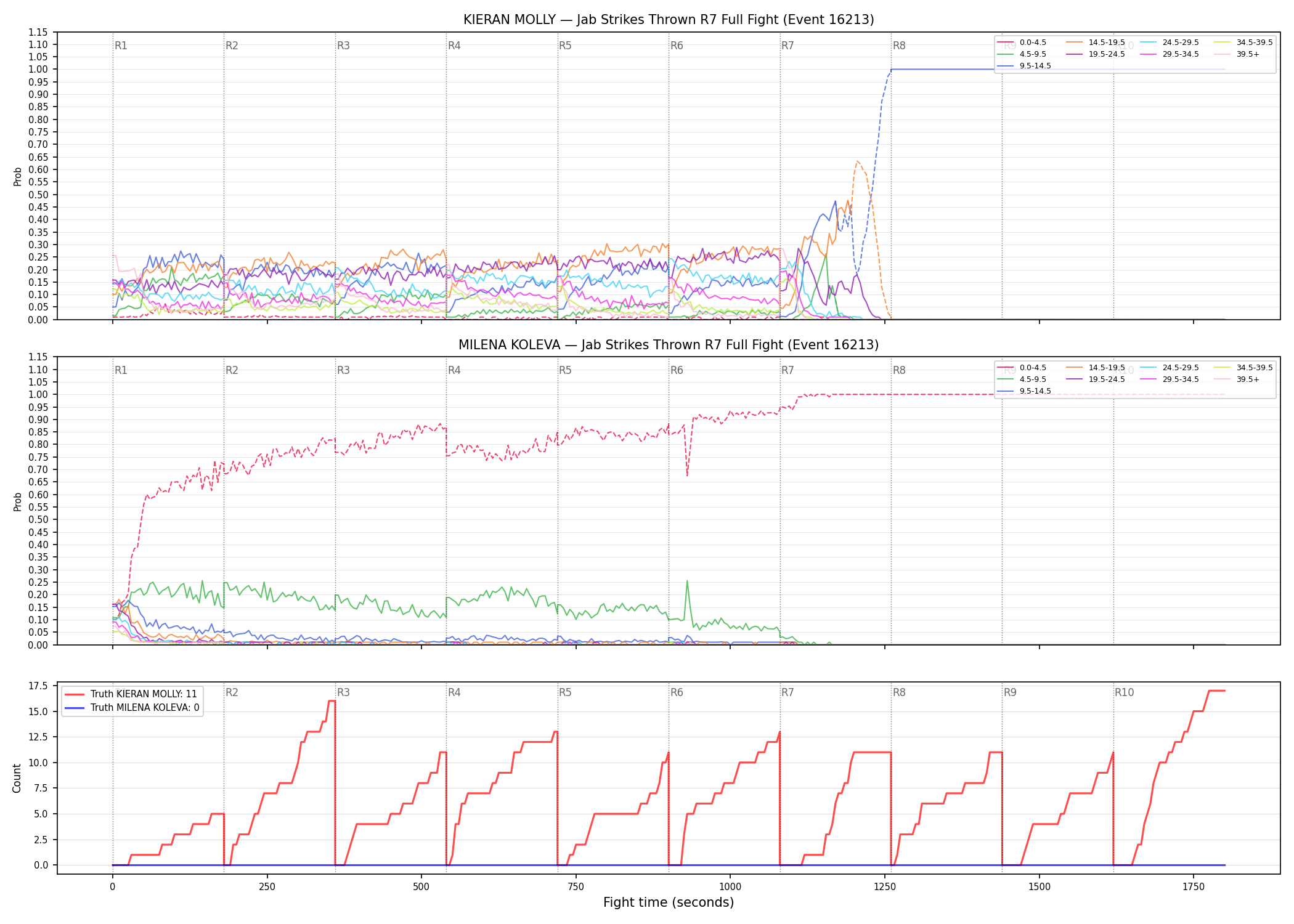Click the 2.5 tick on Count axis
The width and height of the screenshot is (1294, 924).
(x=41, y=840)
